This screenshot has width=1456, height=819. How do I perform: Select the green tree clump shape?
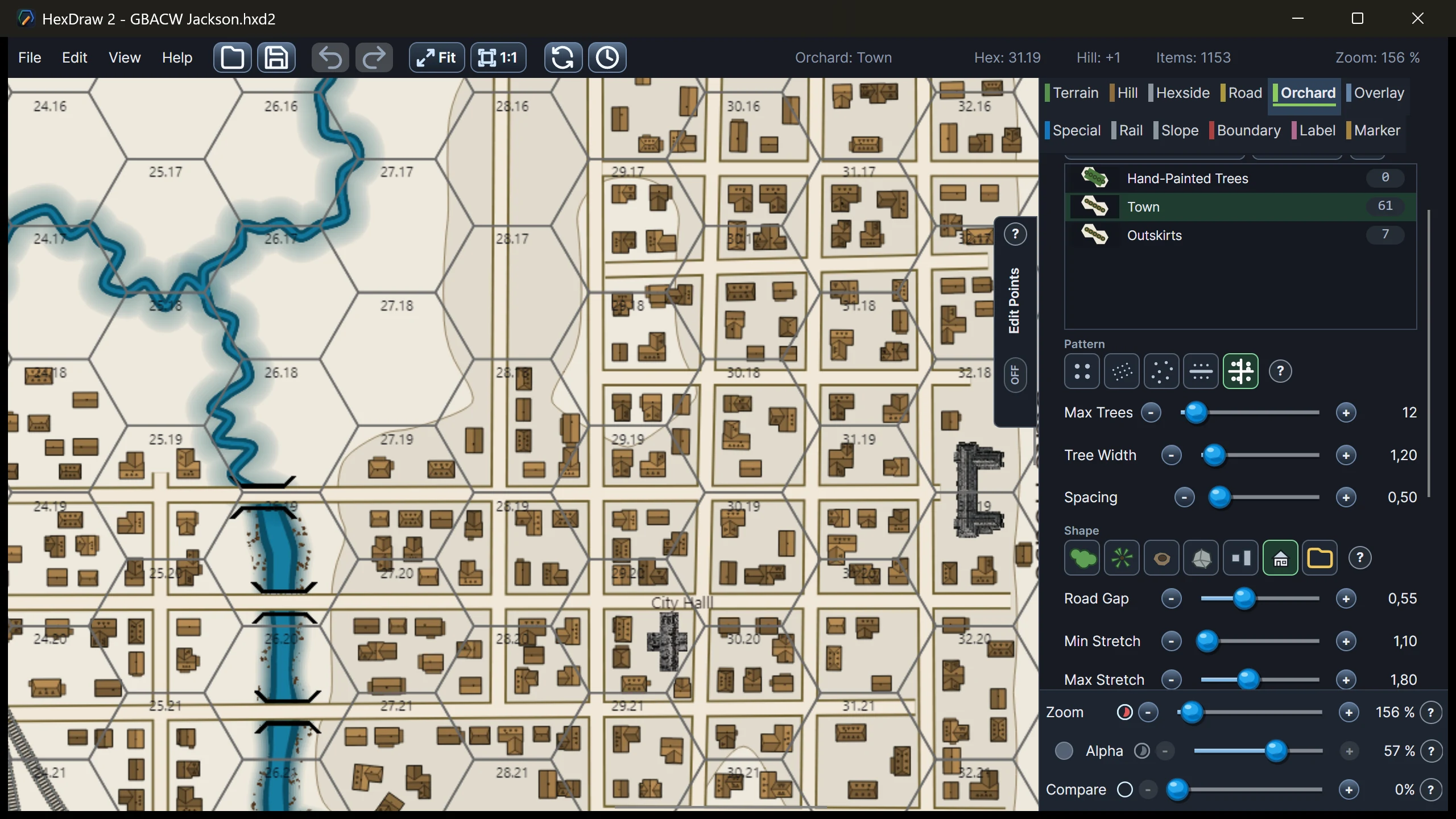click(x=1082, y=558)
